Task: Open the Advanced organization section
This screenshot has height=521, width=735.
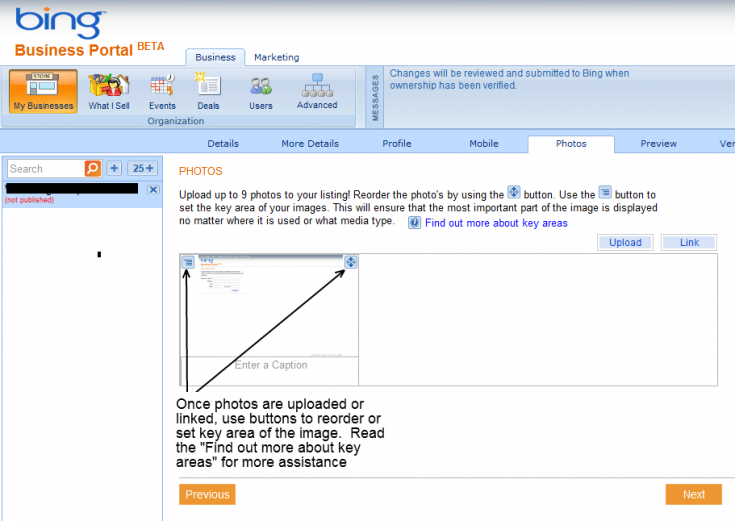Action: pos(317,92)
